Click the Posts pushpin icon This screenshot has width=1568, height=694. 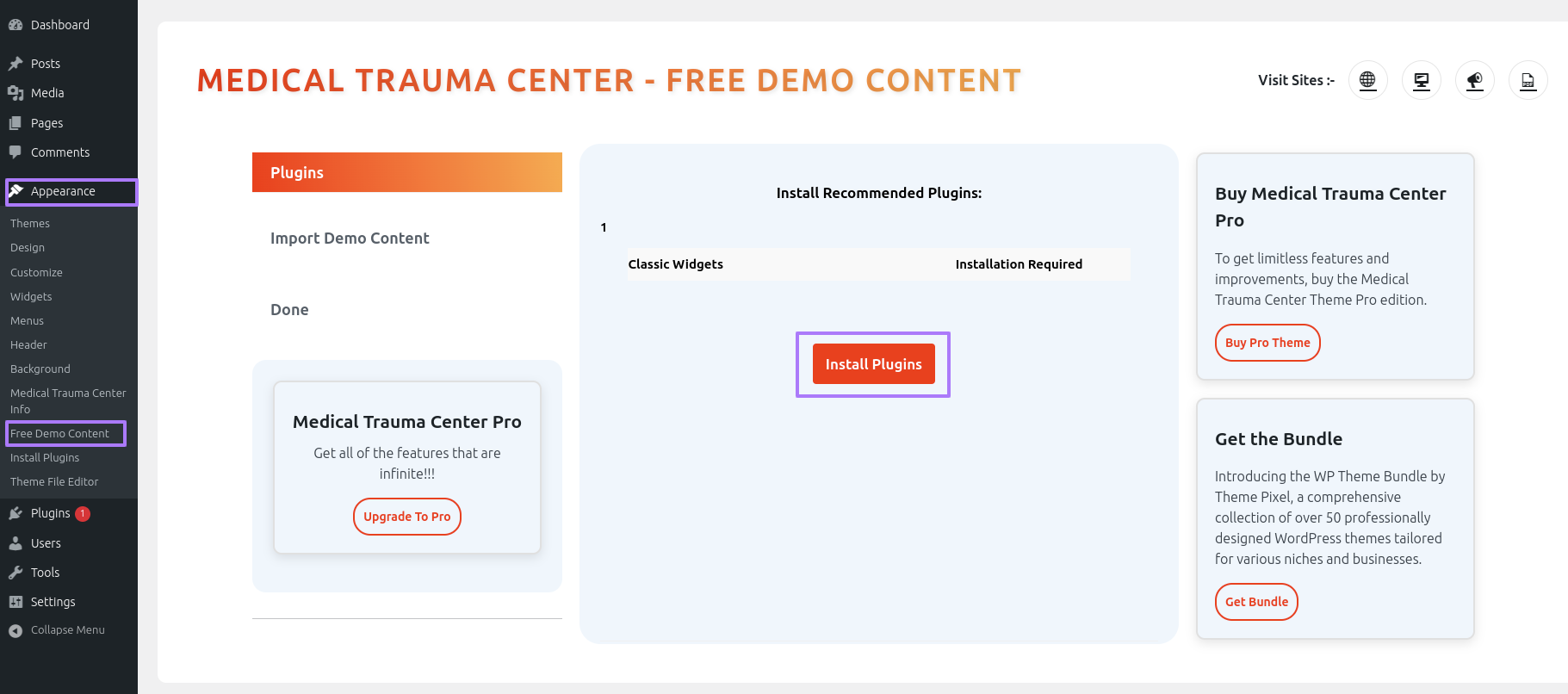[x=15, y=64]
